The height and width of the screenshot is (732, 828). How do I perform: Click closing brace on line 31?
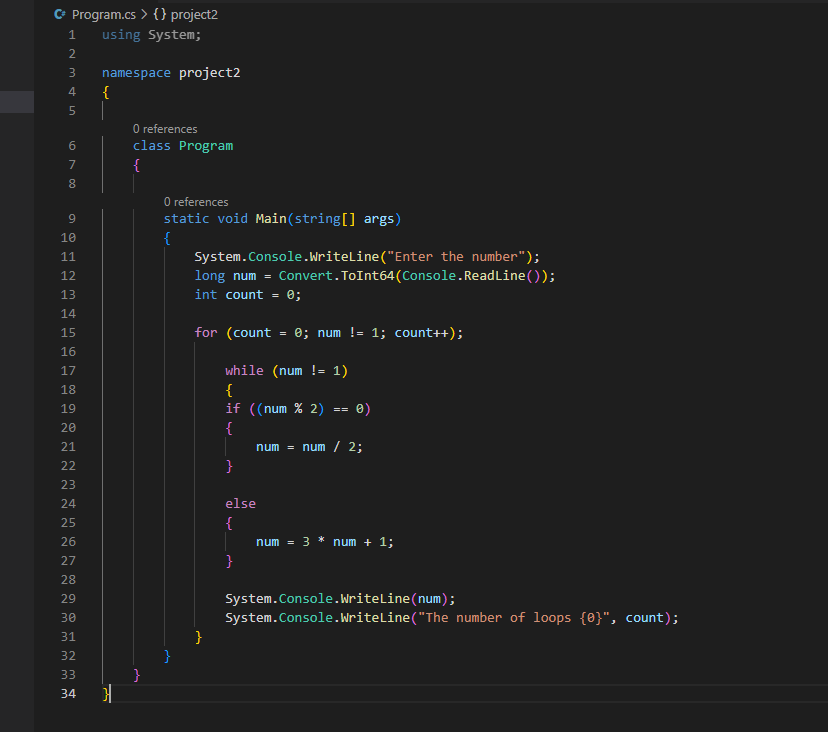pos(199,637)
